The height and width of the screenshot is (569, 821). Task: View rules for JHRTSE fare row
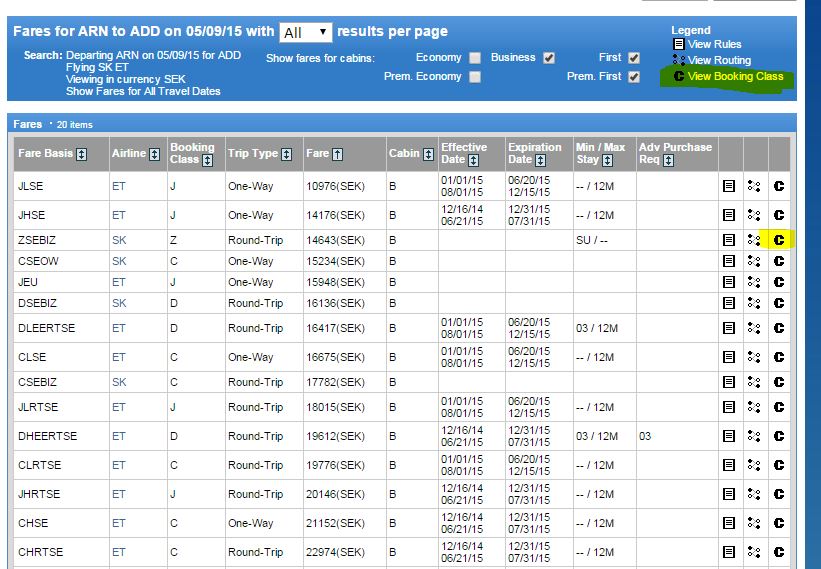tap(729, 494)
